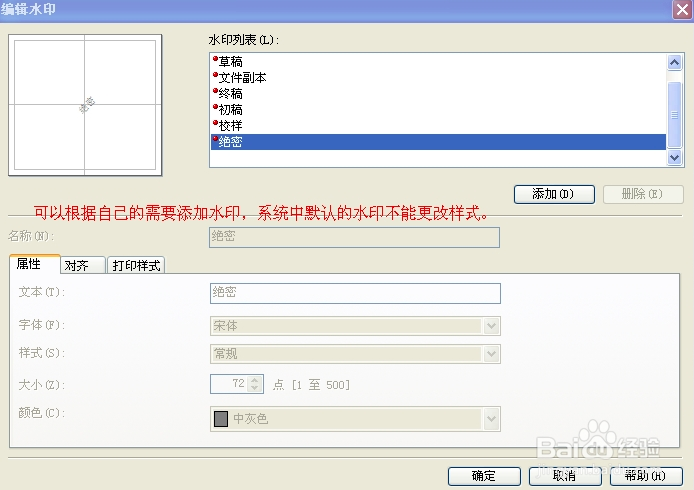Click the red bullet icon beside 初稿
This screenshot has height=490, width=694.
coord(215,106)
